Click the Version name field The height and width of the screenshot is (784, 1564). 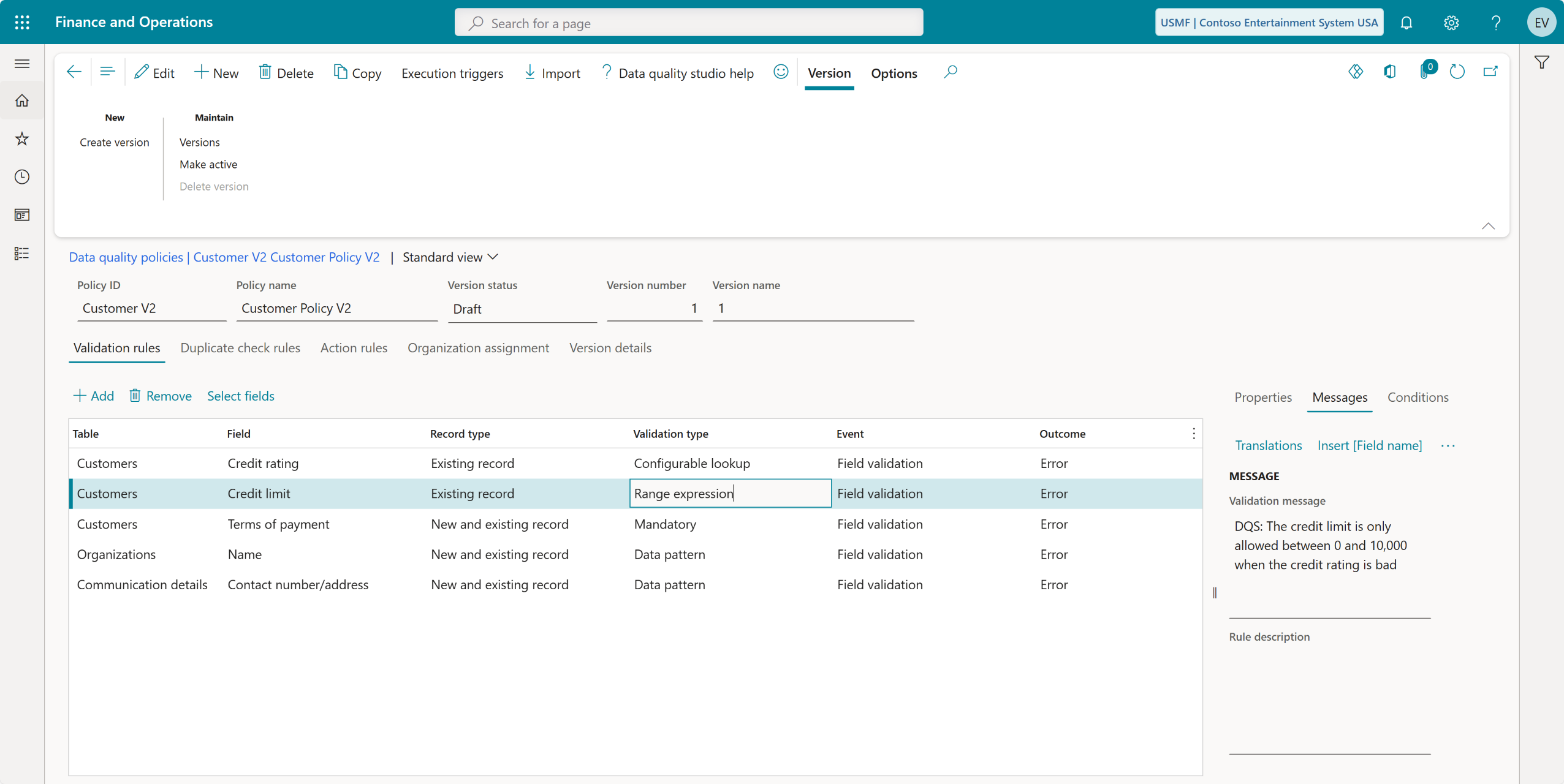(x=813, y=309)
